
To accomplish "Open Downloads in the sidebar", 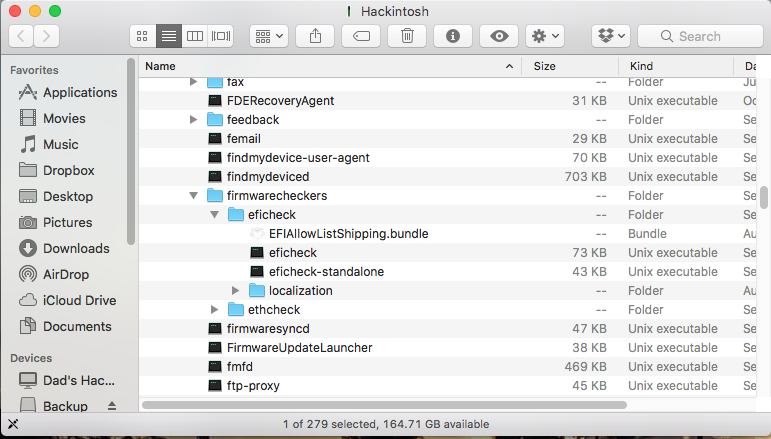I will point(64,249).
